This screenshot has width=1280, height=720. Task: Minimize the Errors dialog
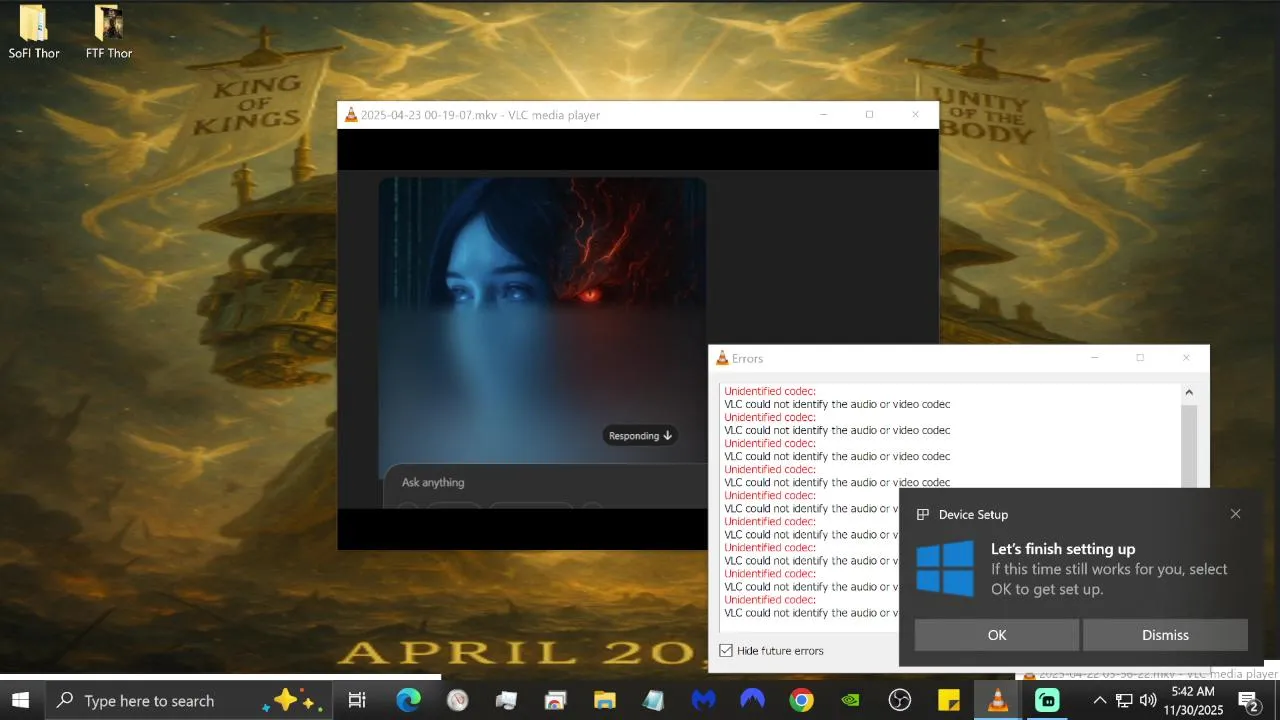(x=1094, y=358)
